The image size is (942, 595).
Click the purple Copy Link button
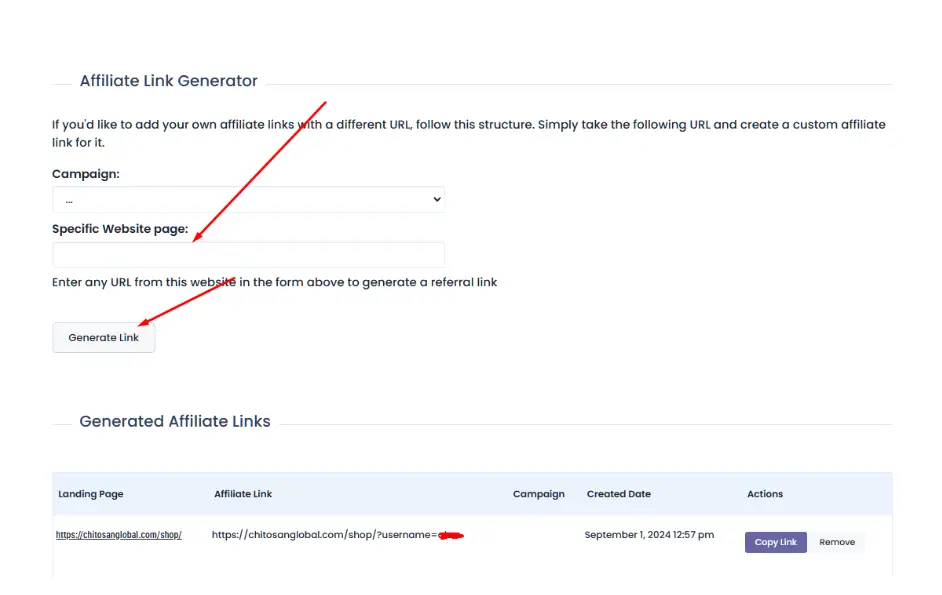pos(775,542)
